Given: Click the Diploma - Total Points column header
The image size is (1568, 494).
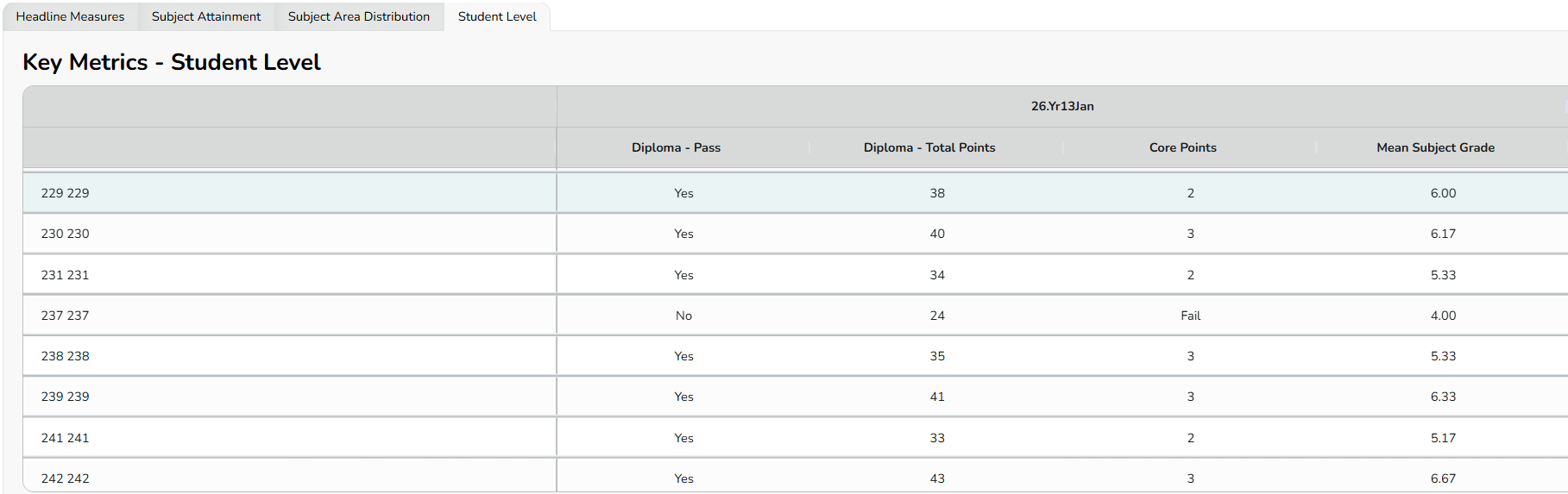Looking at the screenshot, I should (x=929, y=147).
